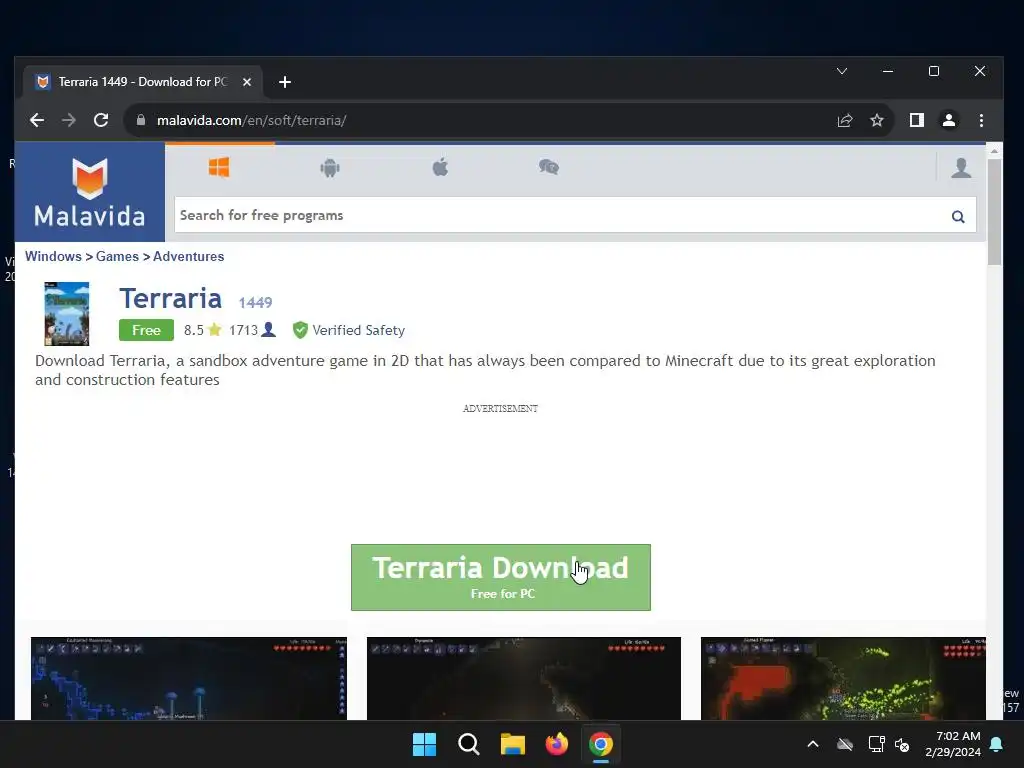Open the network tray icon
This screenshot has height=768, width=1024.
click(x=876, y=744)
